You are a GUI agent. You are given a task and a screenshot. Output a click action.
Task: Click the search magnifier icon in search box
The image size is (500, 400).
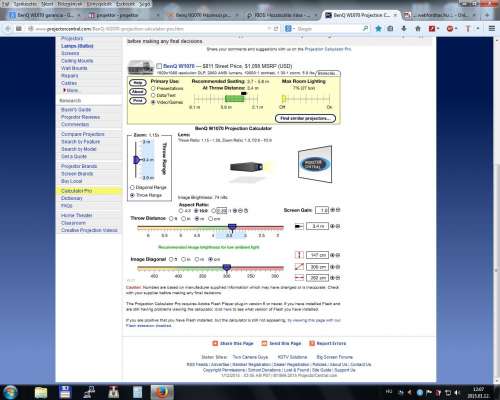click(x=365, y=29)
